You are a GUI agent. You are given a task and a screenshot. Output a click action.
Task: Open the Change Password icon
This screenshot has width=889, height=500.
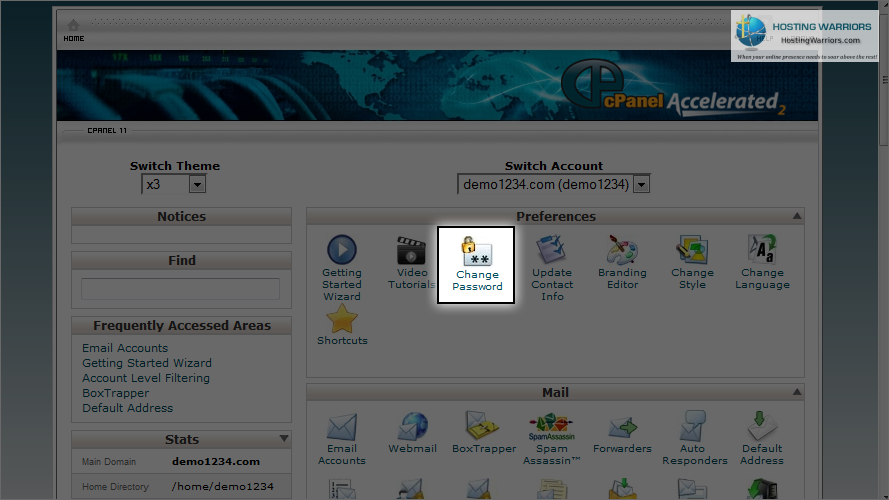[477, 252]
